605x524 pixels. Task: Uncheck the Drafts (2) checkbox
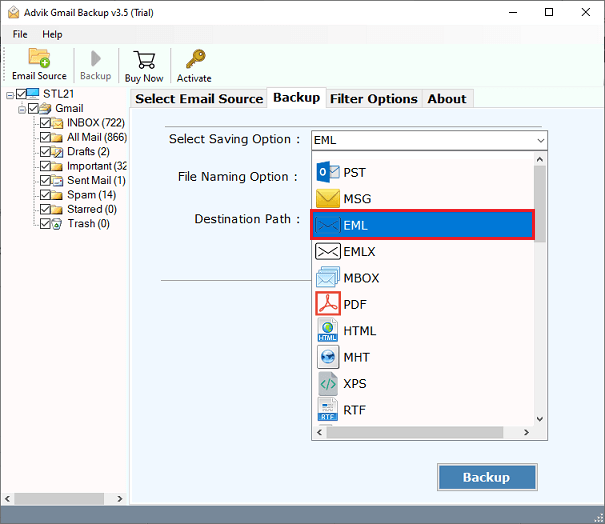(x=46, y=152)
